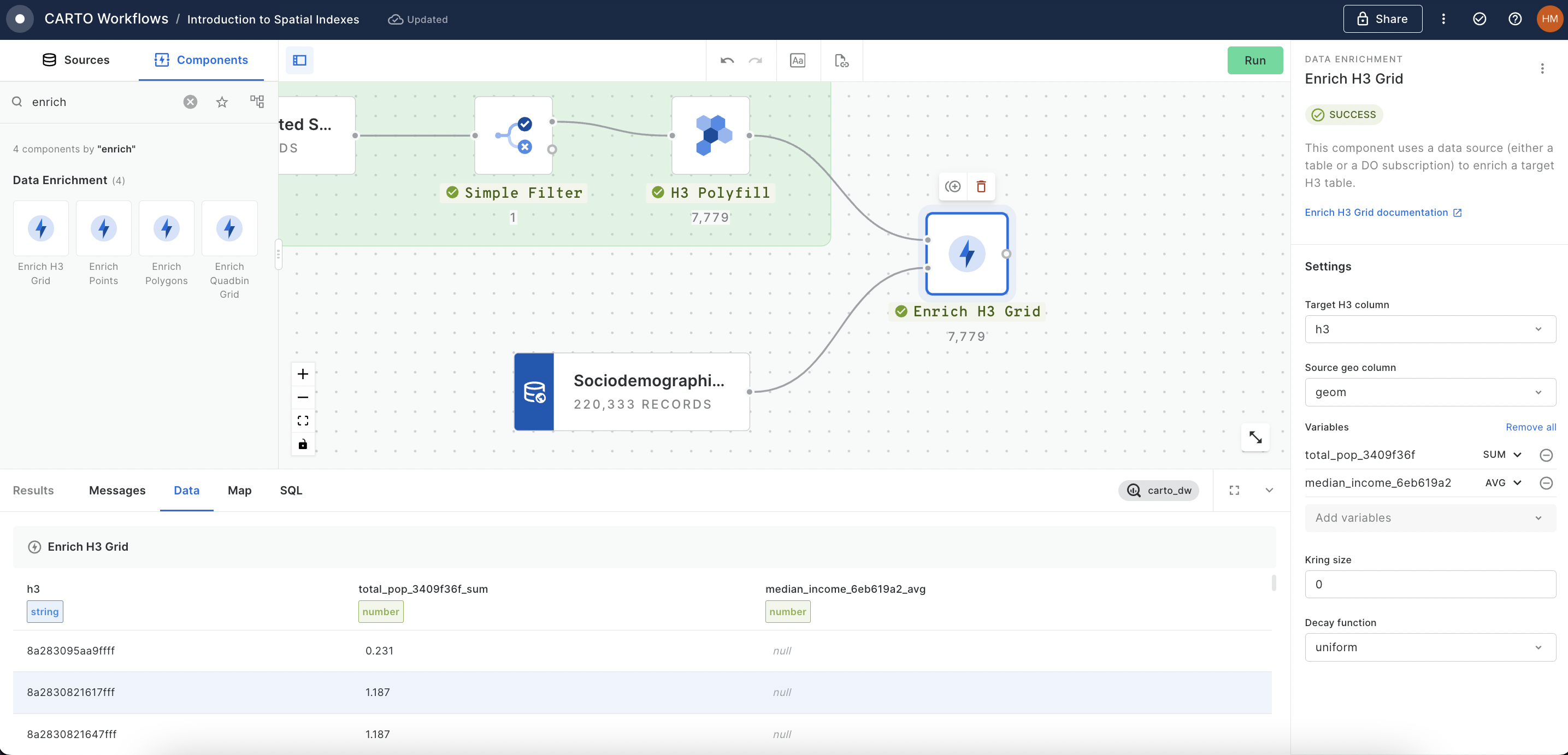This screenshot has width=1568, height=755.
Task: Select the Enrich H3 Grid canvas node
Action: click(x=966, y=253)
